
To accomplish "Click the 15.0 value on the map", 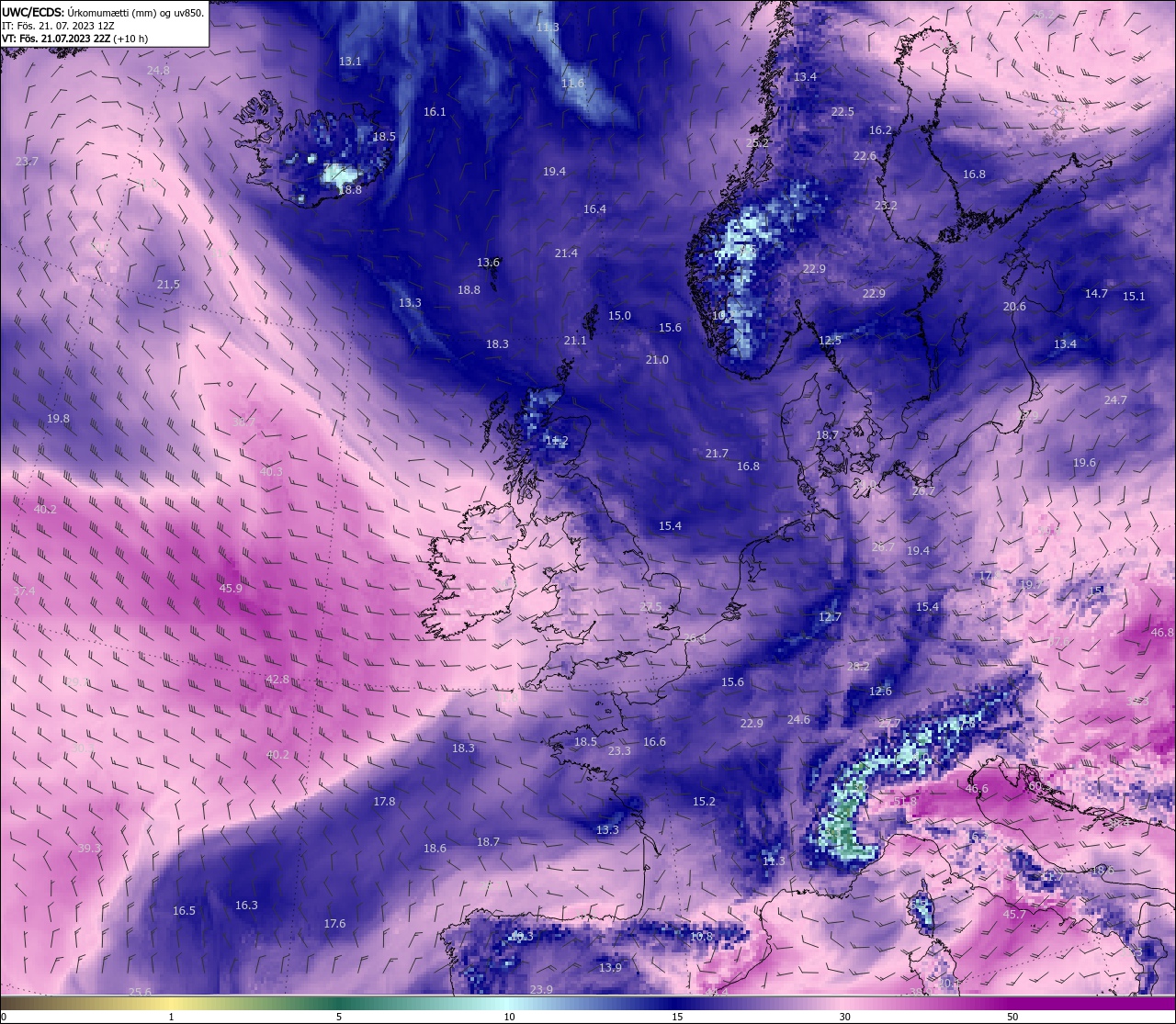I will pos(619,316).
